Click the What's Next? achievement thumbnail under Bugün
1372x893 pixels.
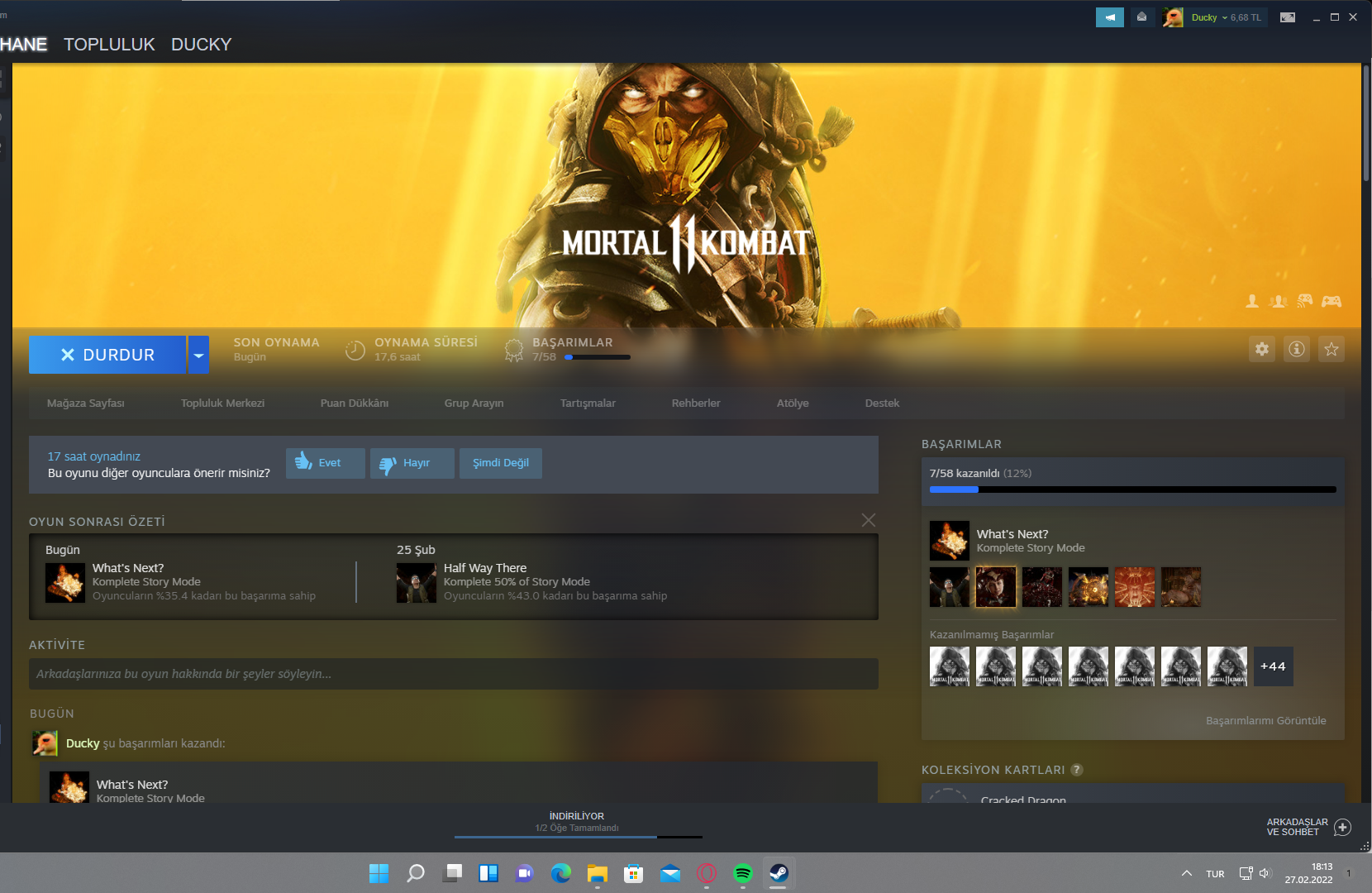(x=65, y=583)
